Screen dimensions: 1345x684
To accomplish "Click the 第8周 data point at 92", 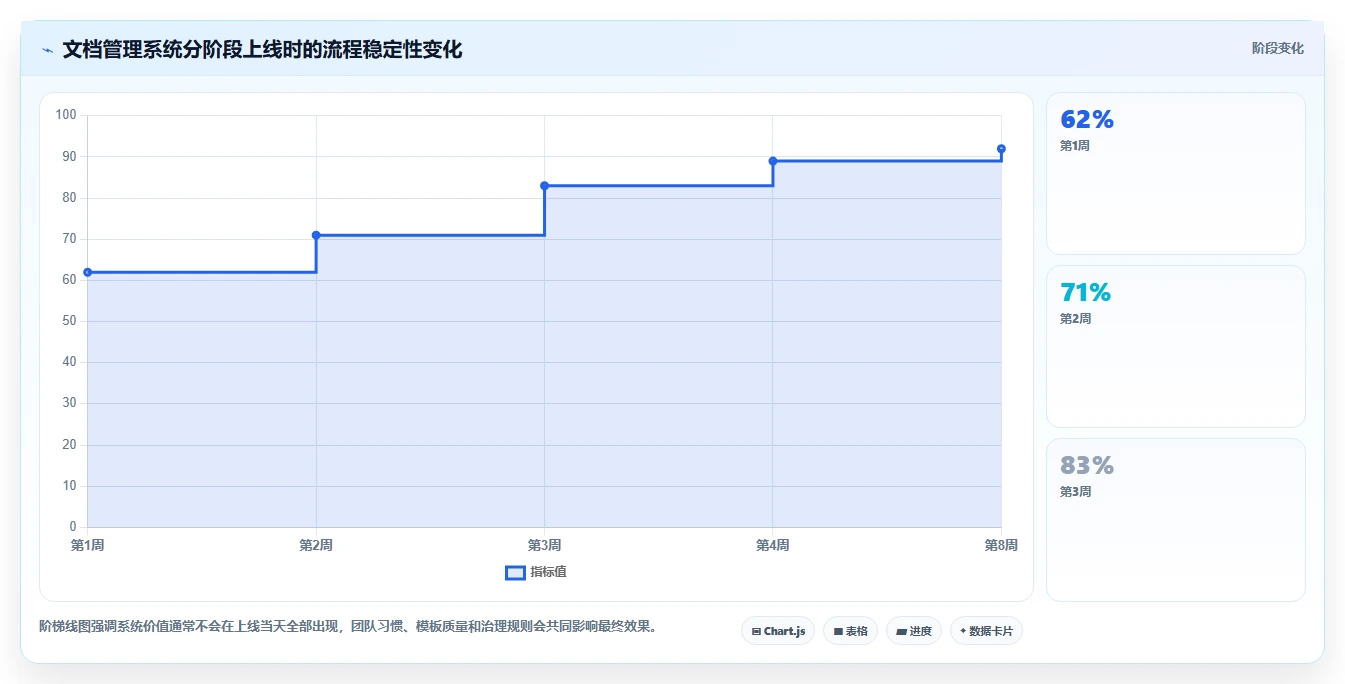I will pos(1001,149).
